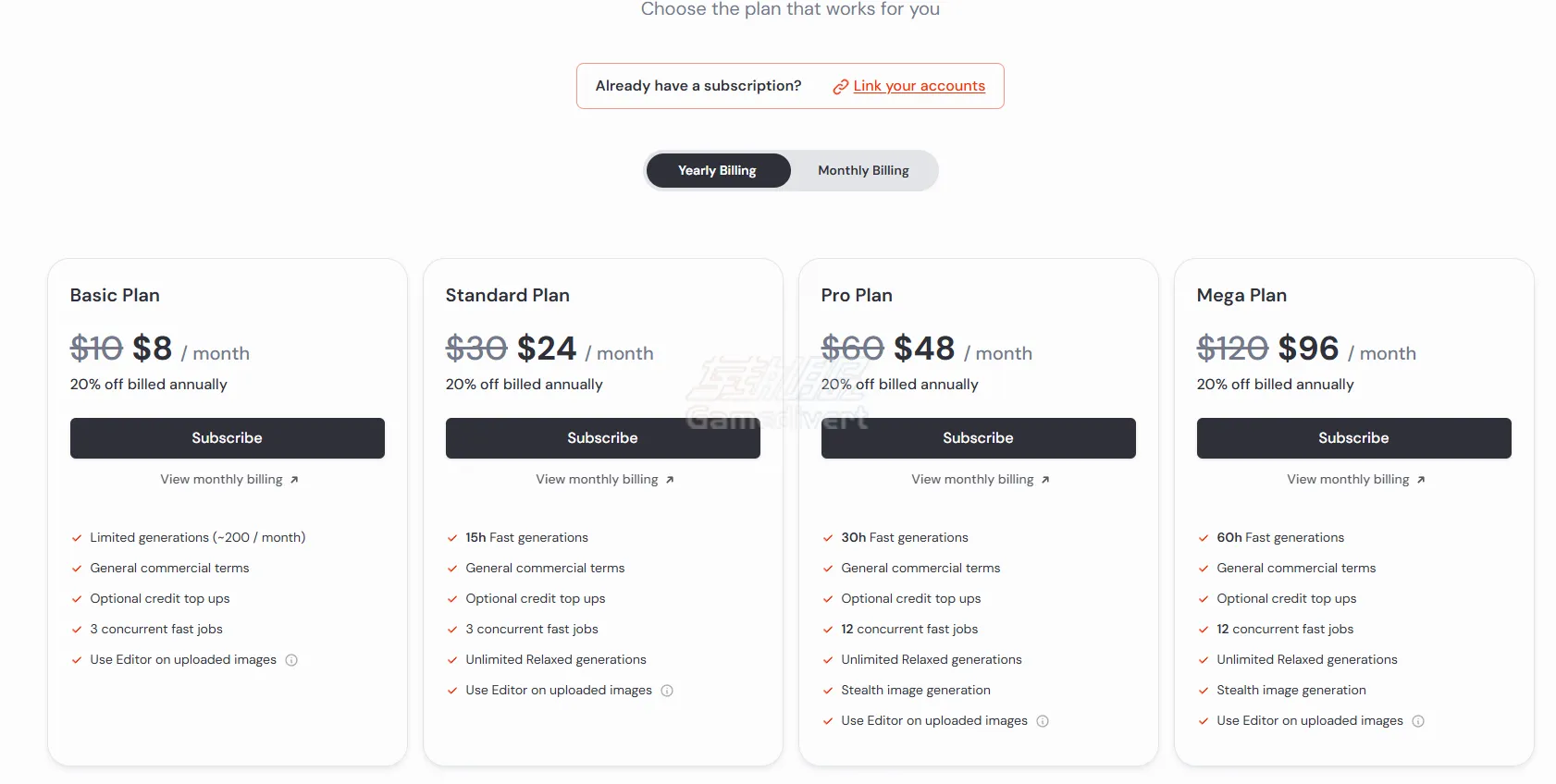Click the Pro Plan heading
This screenshot has height=784, width=1556.
(x=857, y=296)
